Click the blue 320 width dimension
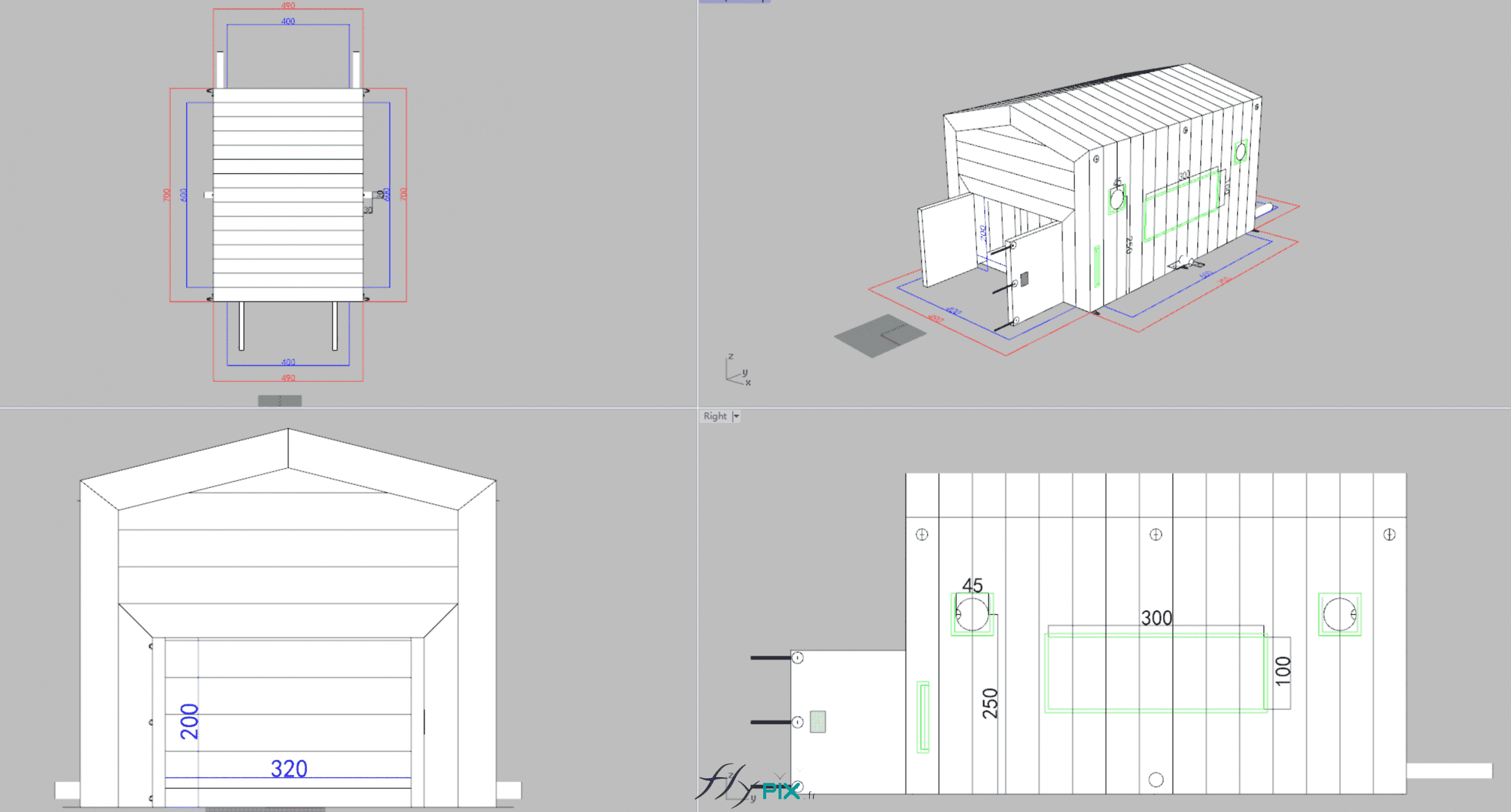The width and height of the screenshot is (1511, 812). coord(289,768)
